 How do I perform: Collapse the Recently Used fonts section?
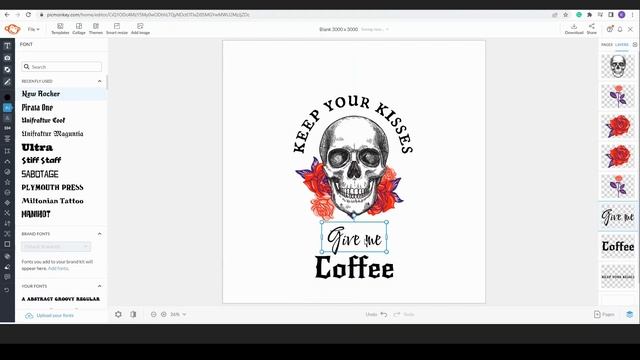pos(100,81)
